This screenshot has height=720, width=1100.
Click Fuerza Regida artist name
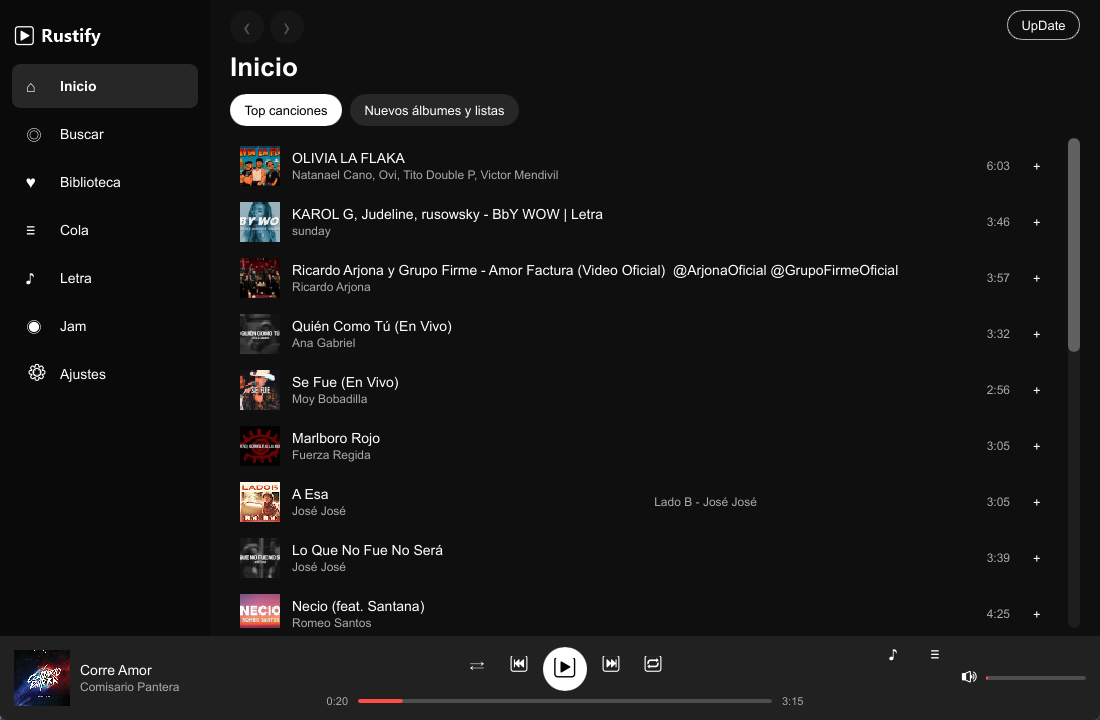click(331, 455)
